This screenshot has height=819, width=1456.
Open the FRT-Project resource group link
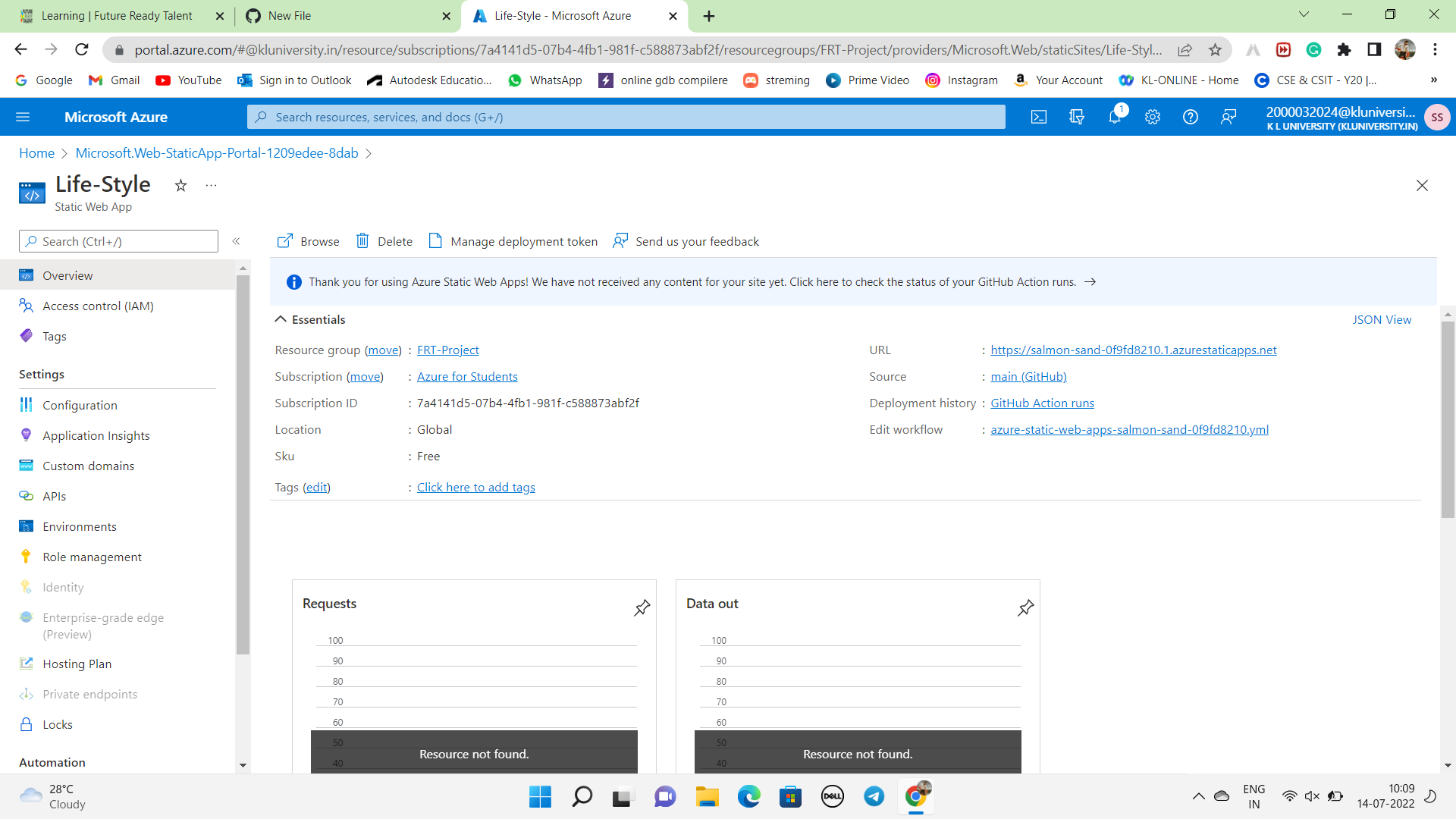coord(447,350)
